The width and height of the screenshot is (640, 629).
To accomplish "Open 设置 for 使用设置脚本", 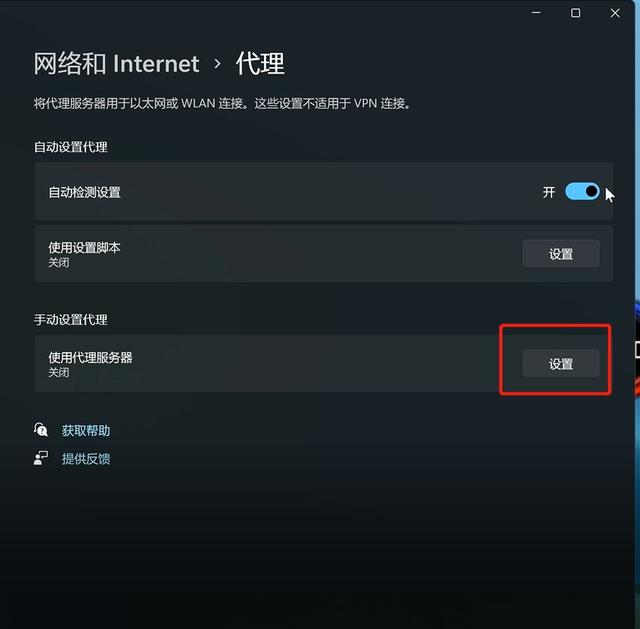I will click(x=561, y=254).
